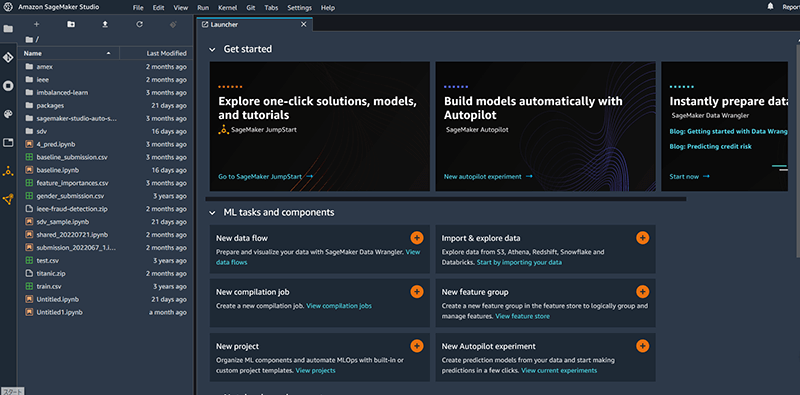The width and height of the screenshot is (800, 395).
Task: Click the plus icon on New compilation job
Action: 417,292
